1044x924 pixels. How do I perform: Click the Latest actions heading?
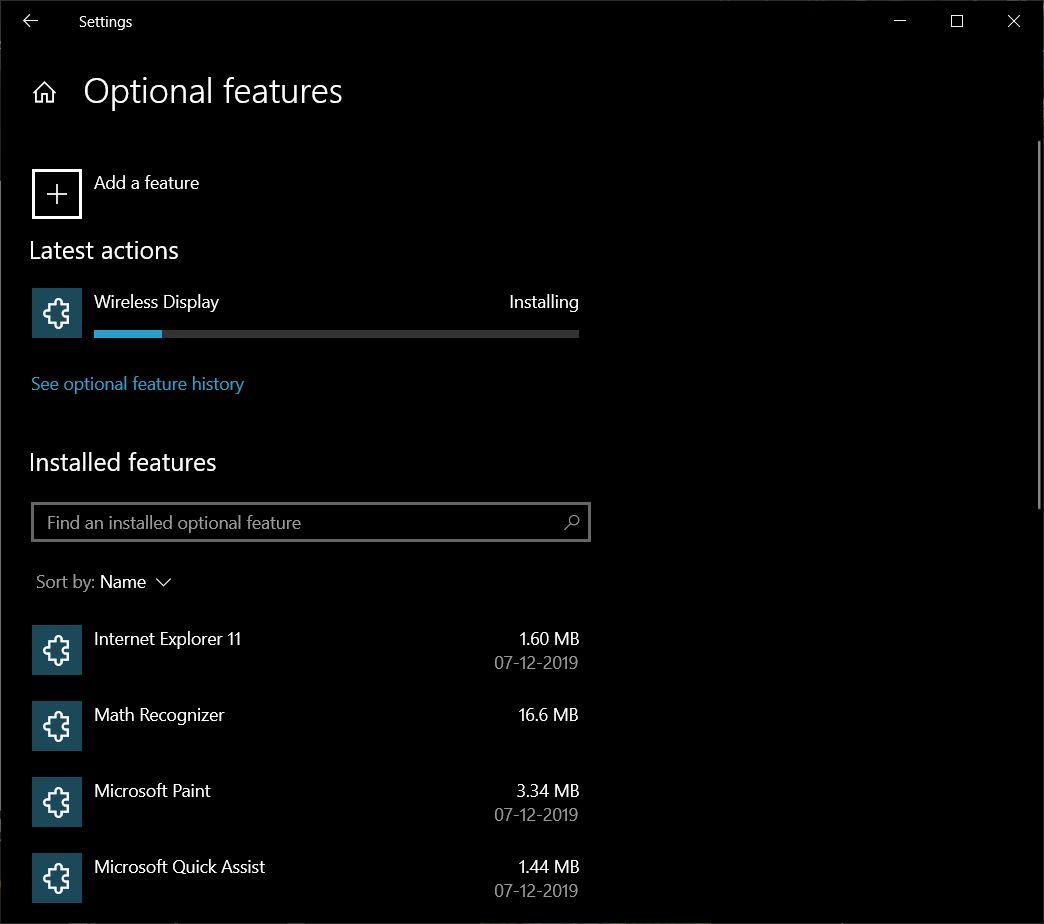[104, 251]
